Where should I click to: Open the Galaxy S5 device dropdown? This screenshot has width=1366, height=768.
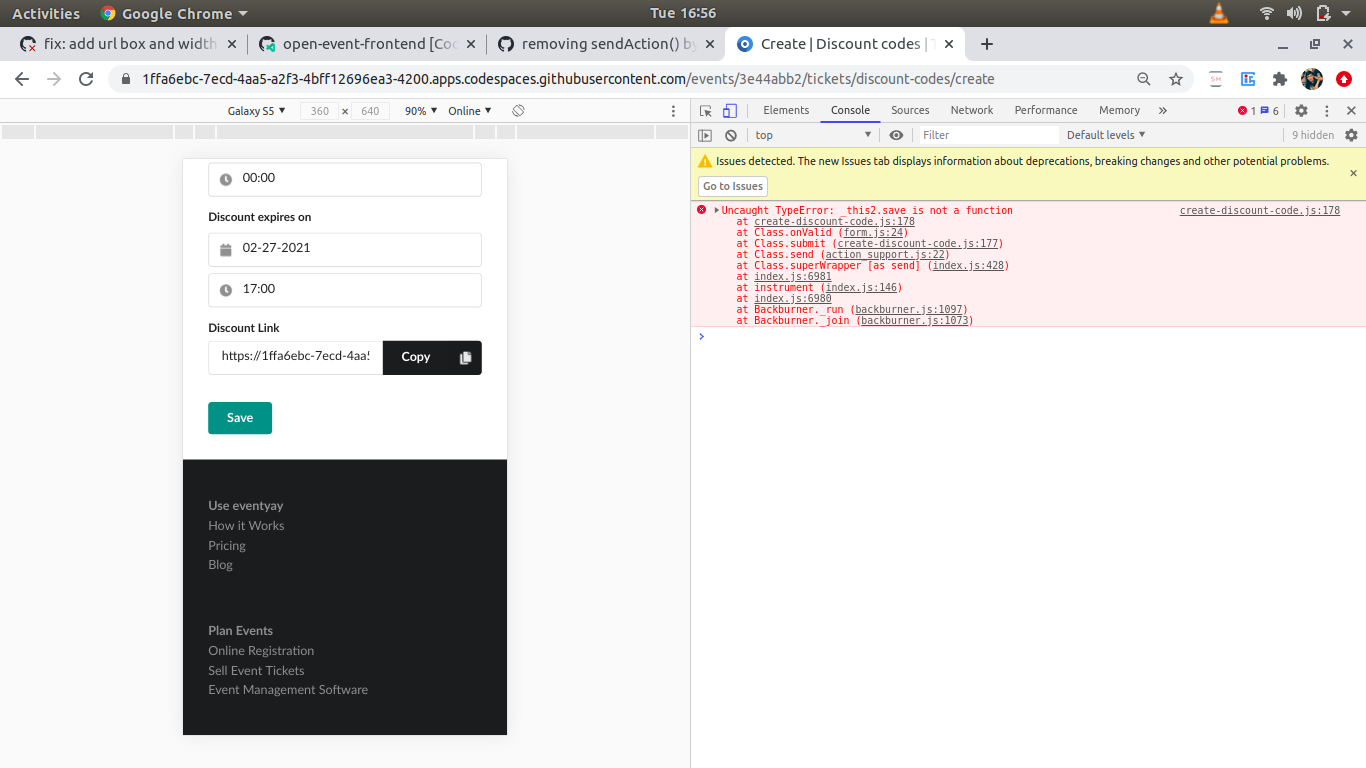[x=257, y=111]
